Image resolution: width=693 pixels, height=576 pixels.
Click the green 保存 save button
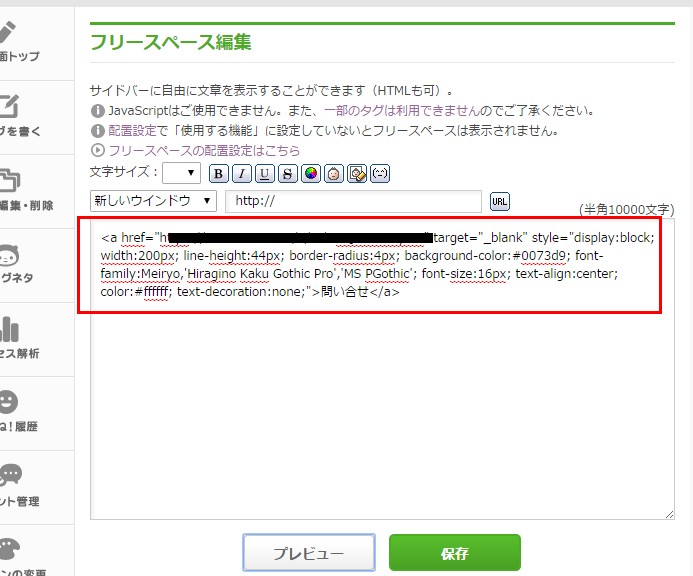click(454, 553)
